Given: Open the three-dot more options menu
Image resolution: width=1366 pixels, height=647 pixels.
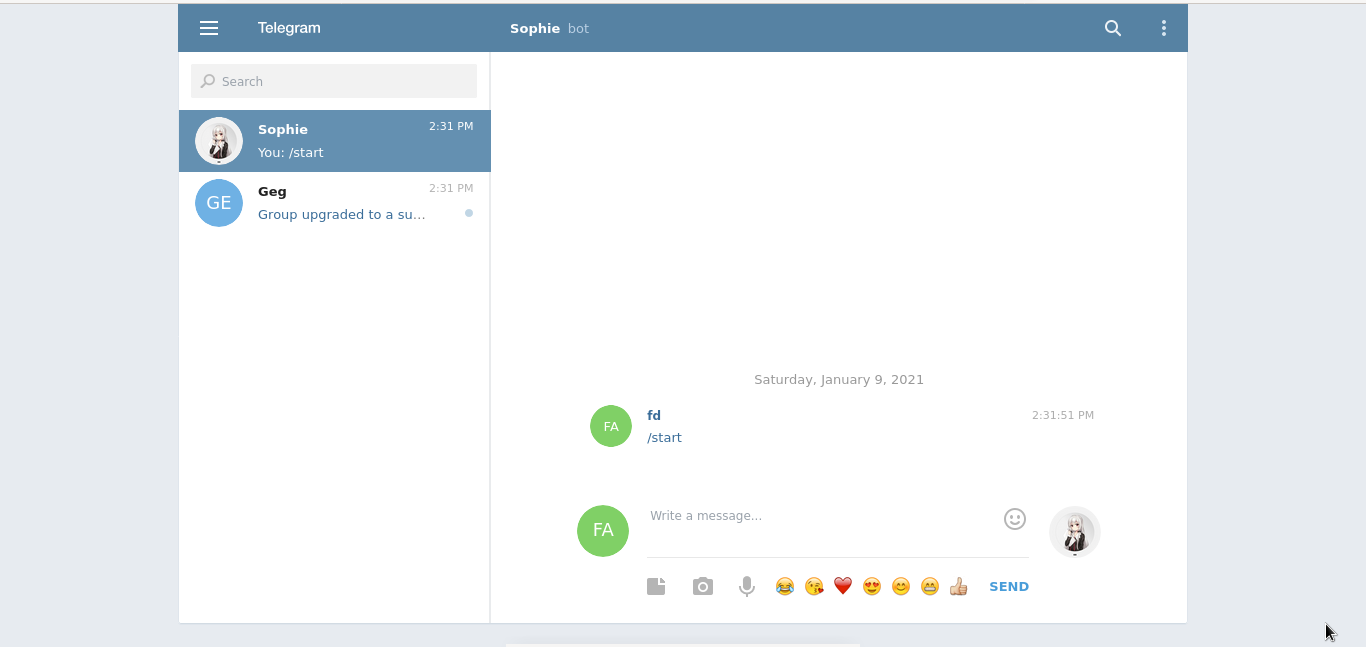Looking at the screenshot, I should coord(1164,28).
